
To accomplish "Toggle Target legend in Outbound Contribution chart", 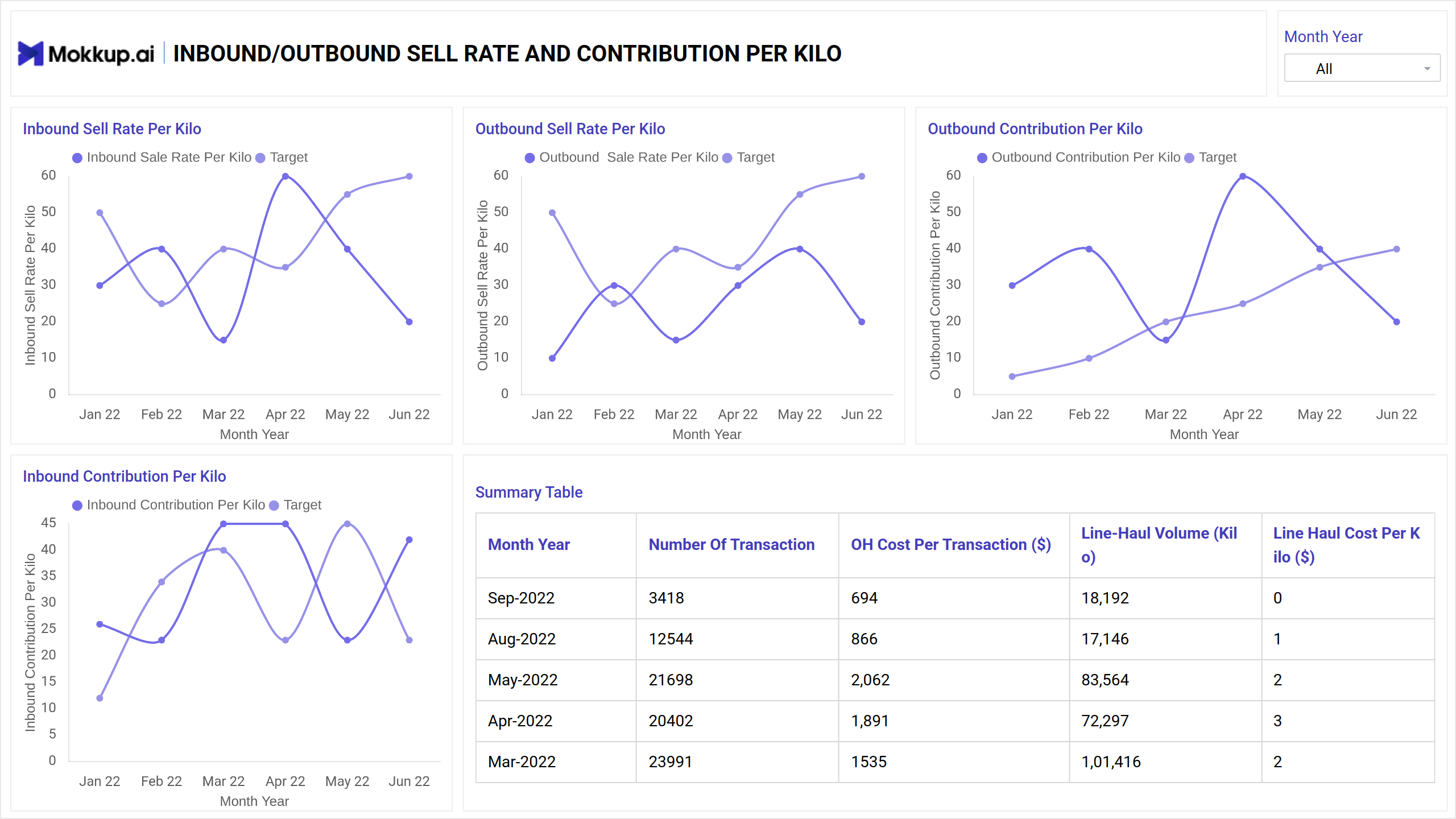I will [1211, 158].
